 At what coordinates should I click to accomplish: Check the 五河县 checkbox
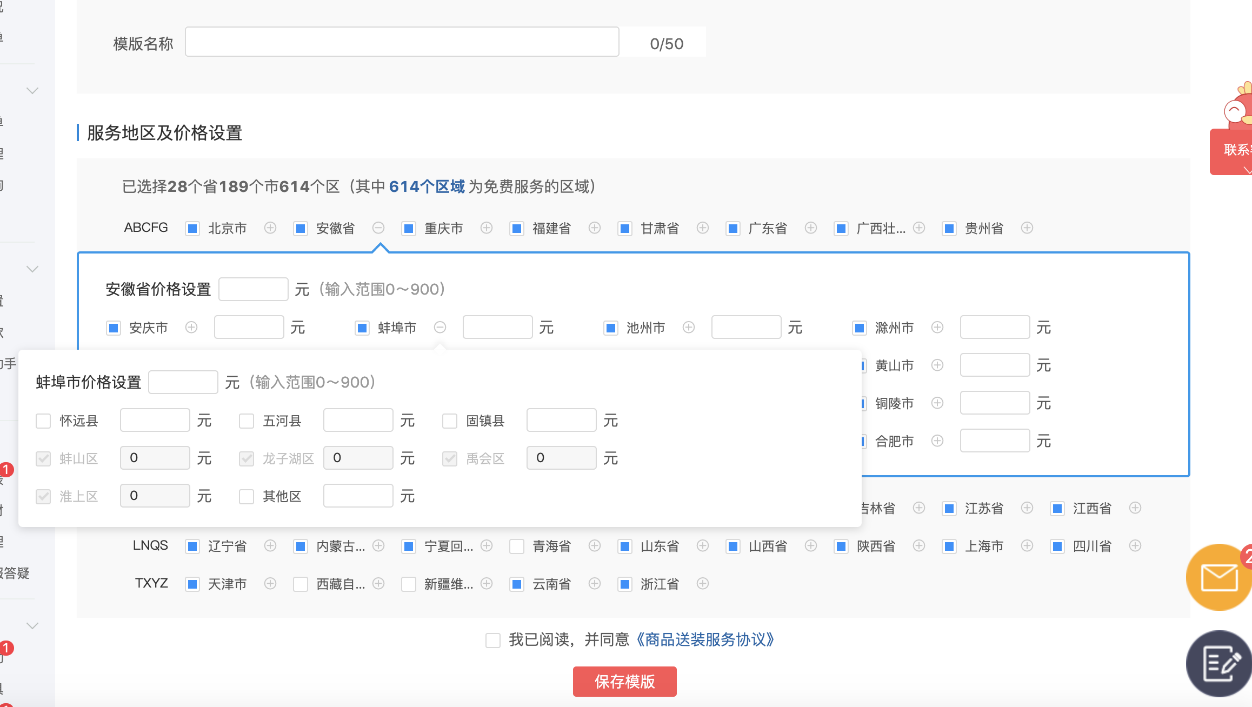[246, 421]
